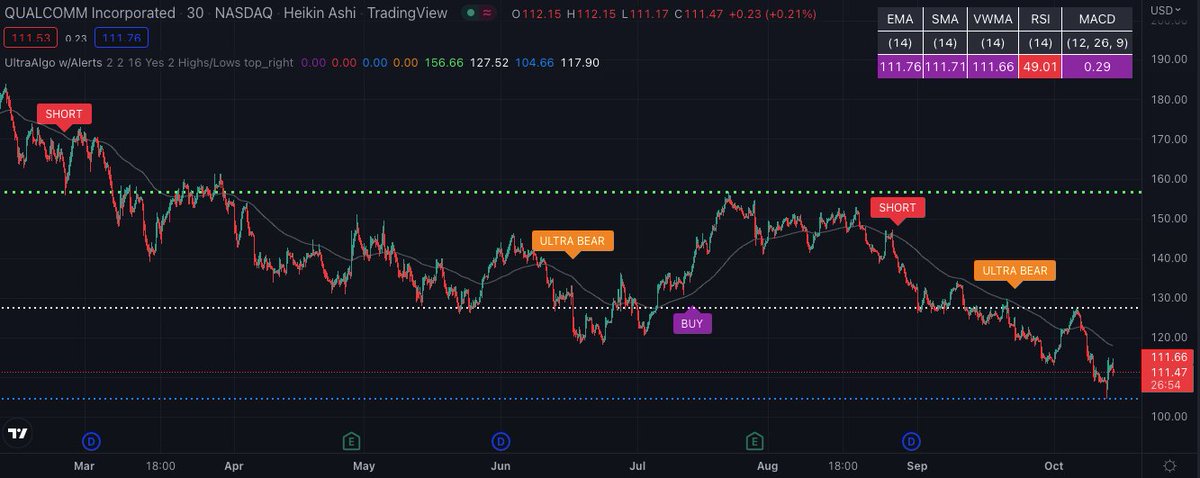The image size is (1200, 478).
Task: Click the purple BUY signal label
Action: tap(692, 324)
